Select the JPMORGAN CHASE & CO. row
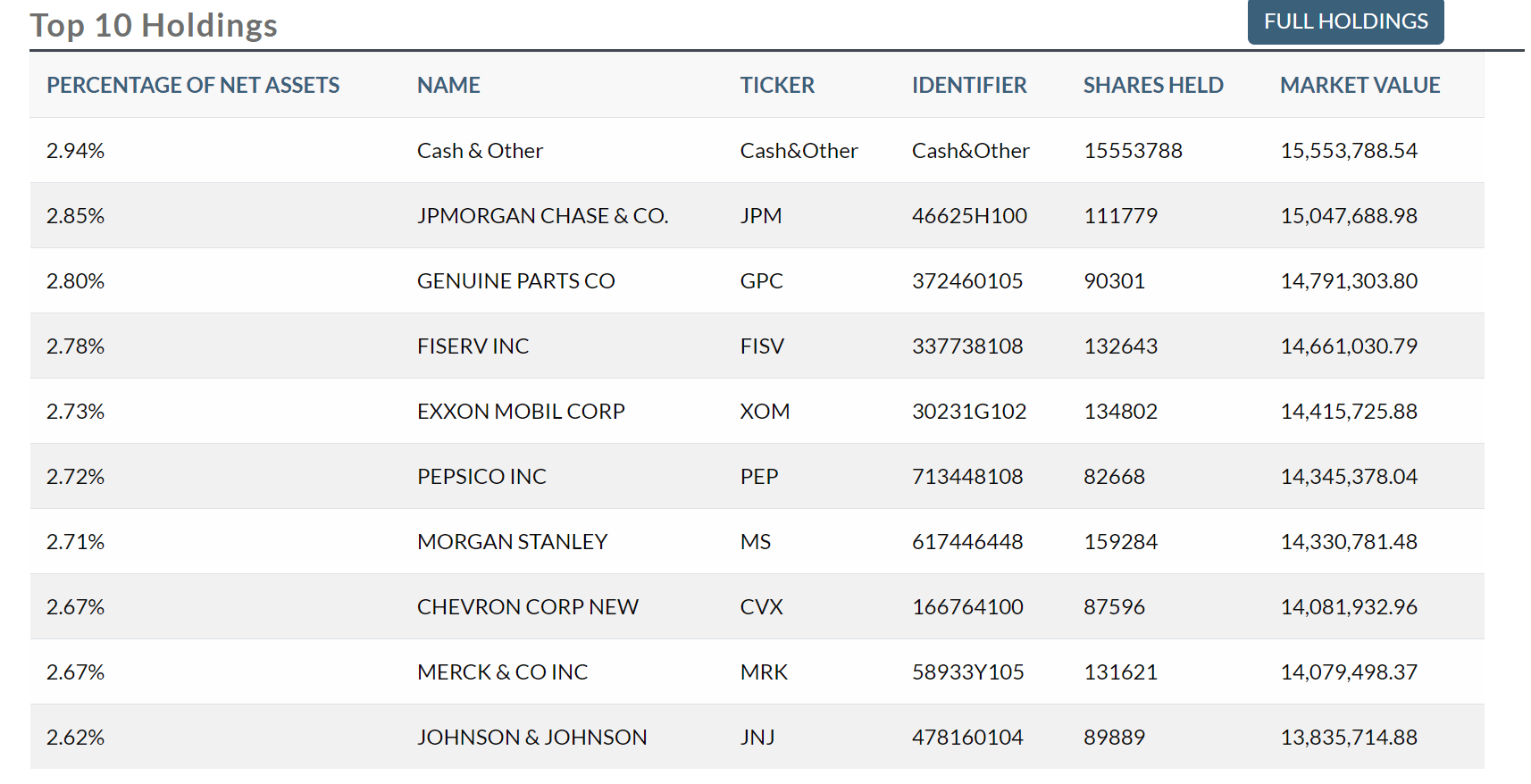This screenshot has height=784, width=1531. point(541,215)
